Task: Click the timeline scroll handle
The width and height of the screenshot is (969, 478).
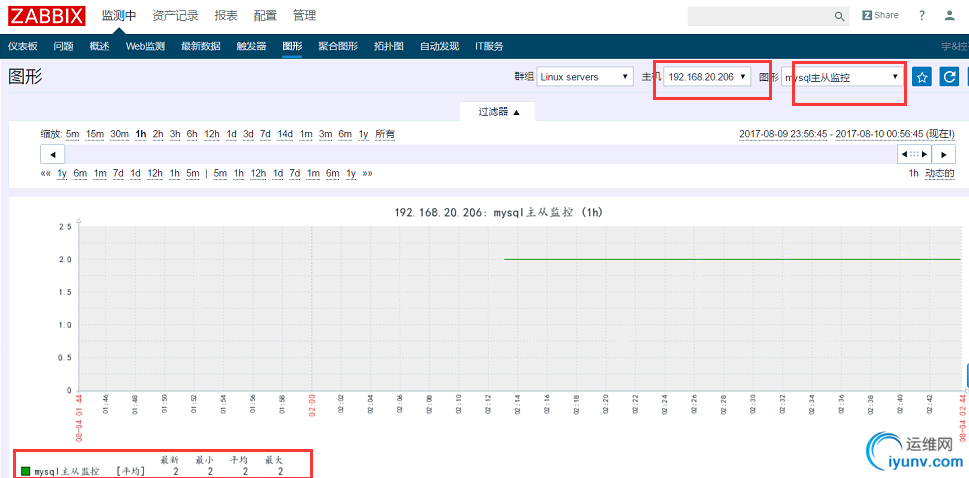Action: pos(914,154)
